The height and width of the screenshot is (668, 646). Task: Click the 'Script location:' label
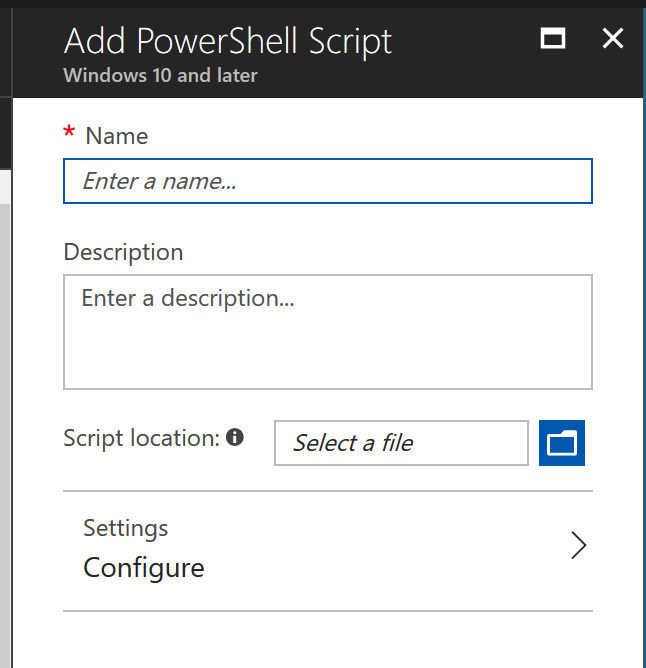pyautogui.click(x=141, y=438)
